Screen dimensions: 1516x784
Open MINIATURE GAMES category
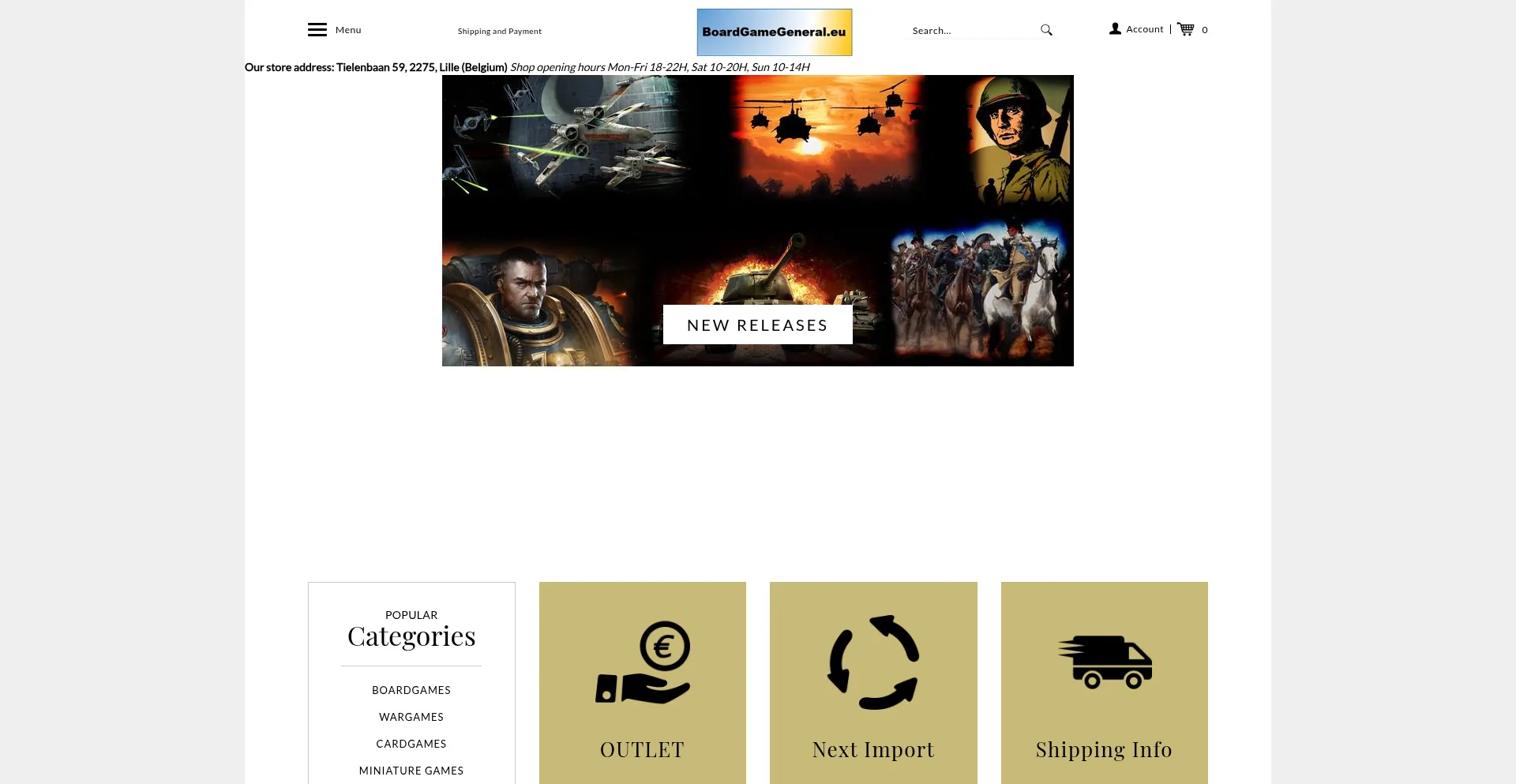click(x=411, y=771)
